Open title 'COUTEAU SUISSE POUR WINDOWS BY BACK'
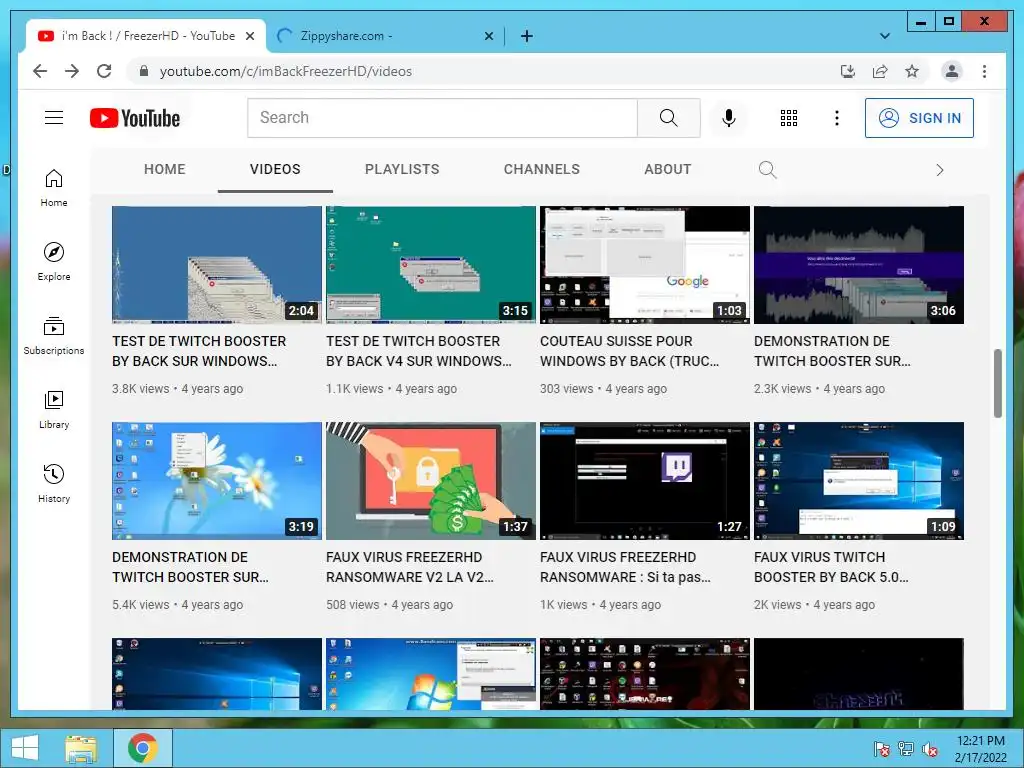The height and width of the screenshot is (768, 1024). click(x=630, y=351)
